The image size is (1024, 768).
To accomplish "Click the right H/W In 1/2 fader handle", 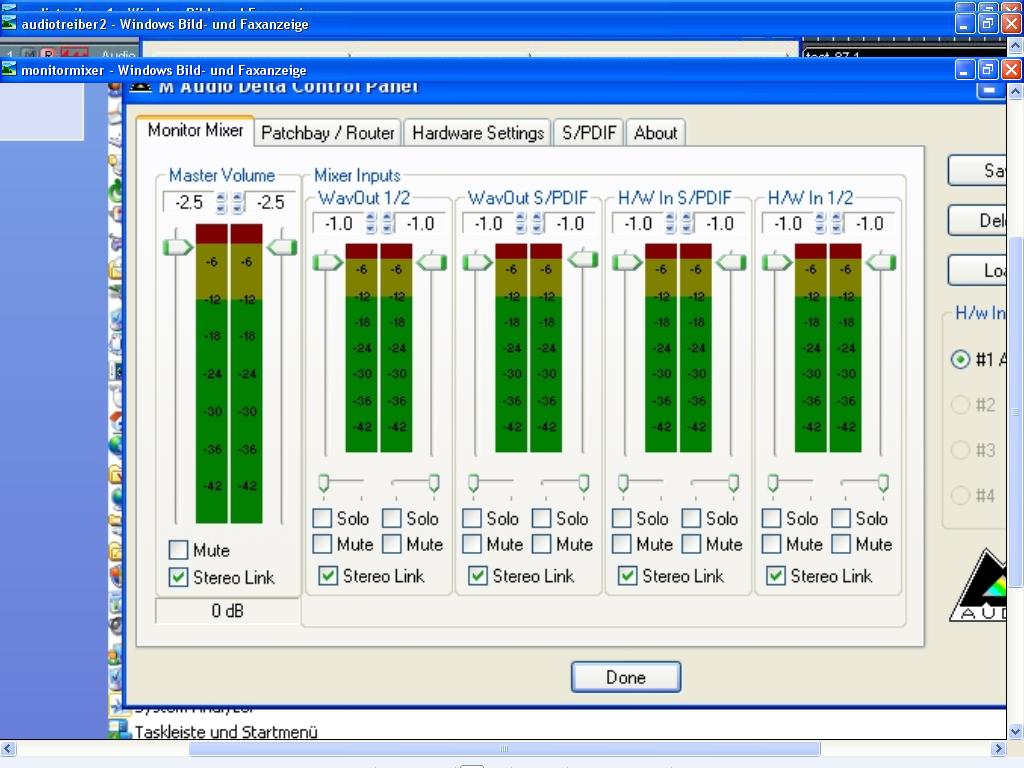I will [881, 263].
